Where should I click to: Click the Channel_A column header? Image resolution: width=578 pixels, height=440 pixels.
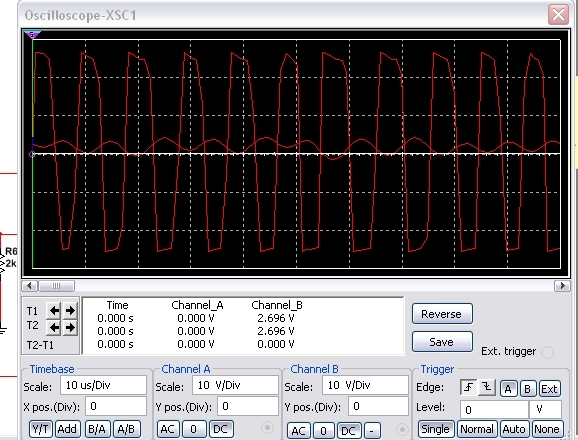click(x=197, y=305)
